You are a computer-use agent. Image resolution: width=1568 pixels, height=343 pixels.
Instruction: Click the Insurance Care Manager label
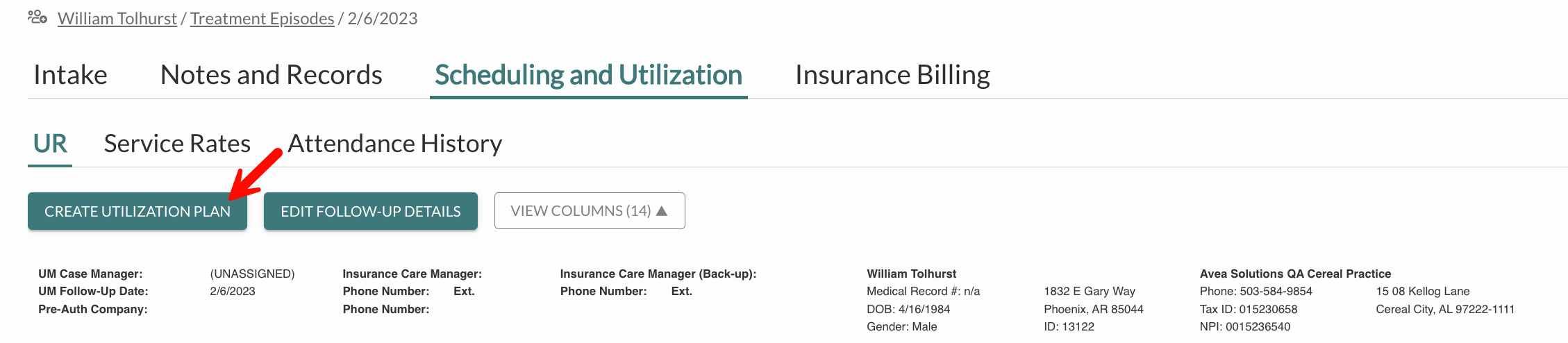tap(412, 274)
